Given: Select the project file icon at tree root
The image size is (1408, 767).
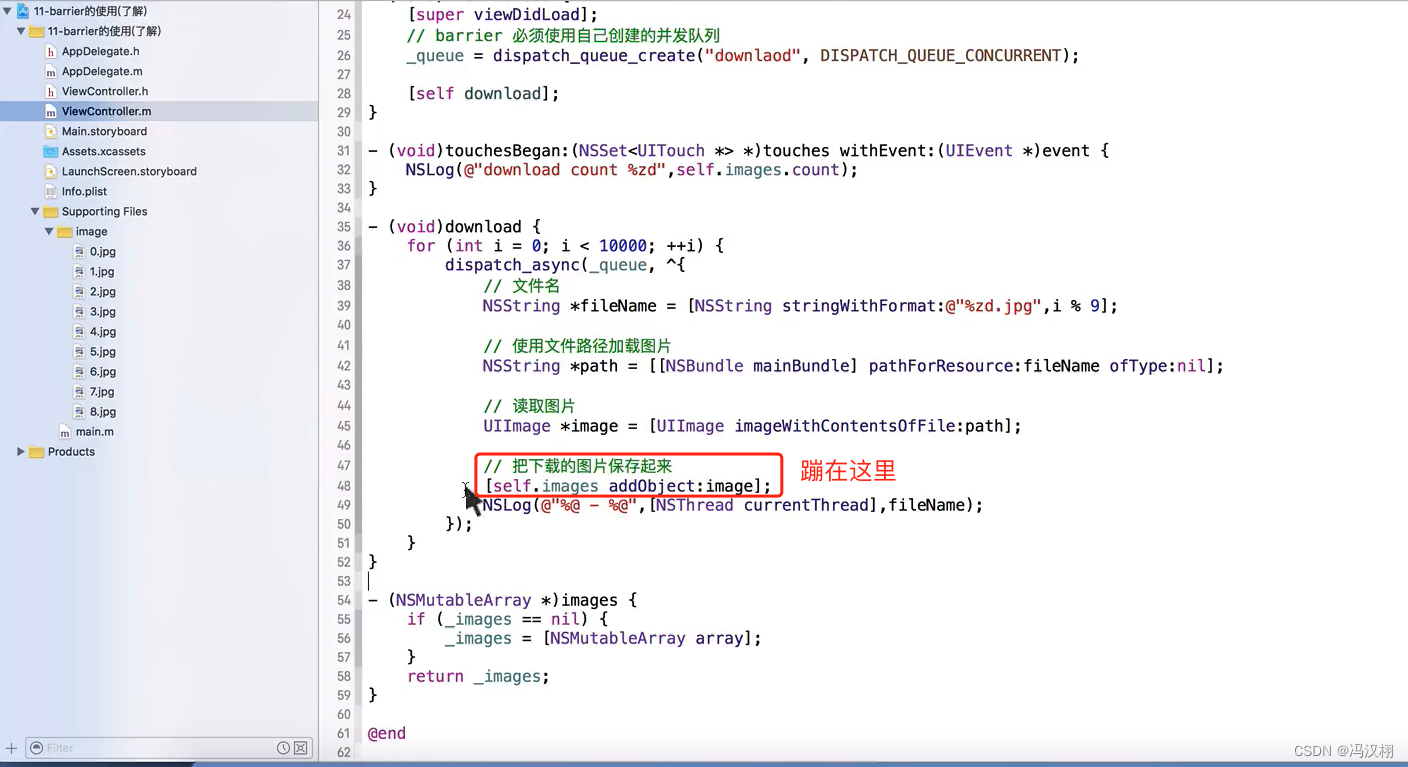Looking at the screenshot, I should pyautogui.click(x=23, y=11).
